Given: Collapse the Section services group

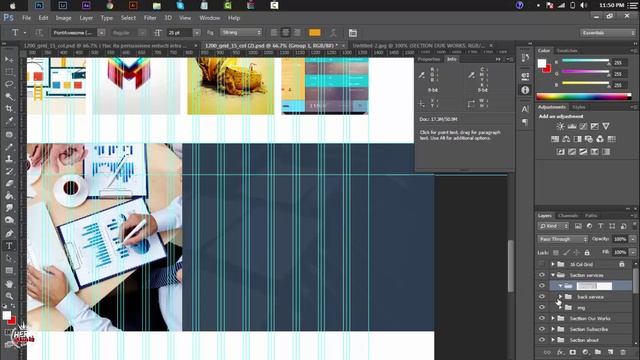Looking at the screenshot, I should (x=553, y=275).
